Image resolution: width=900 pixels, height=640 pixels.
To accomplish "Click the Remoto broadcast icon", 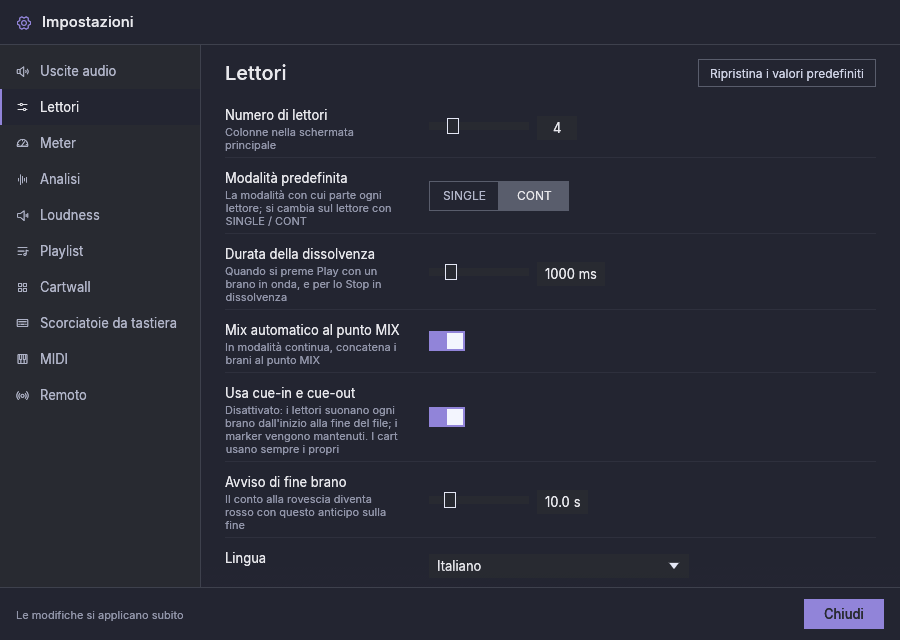I will tap(22, 395).
